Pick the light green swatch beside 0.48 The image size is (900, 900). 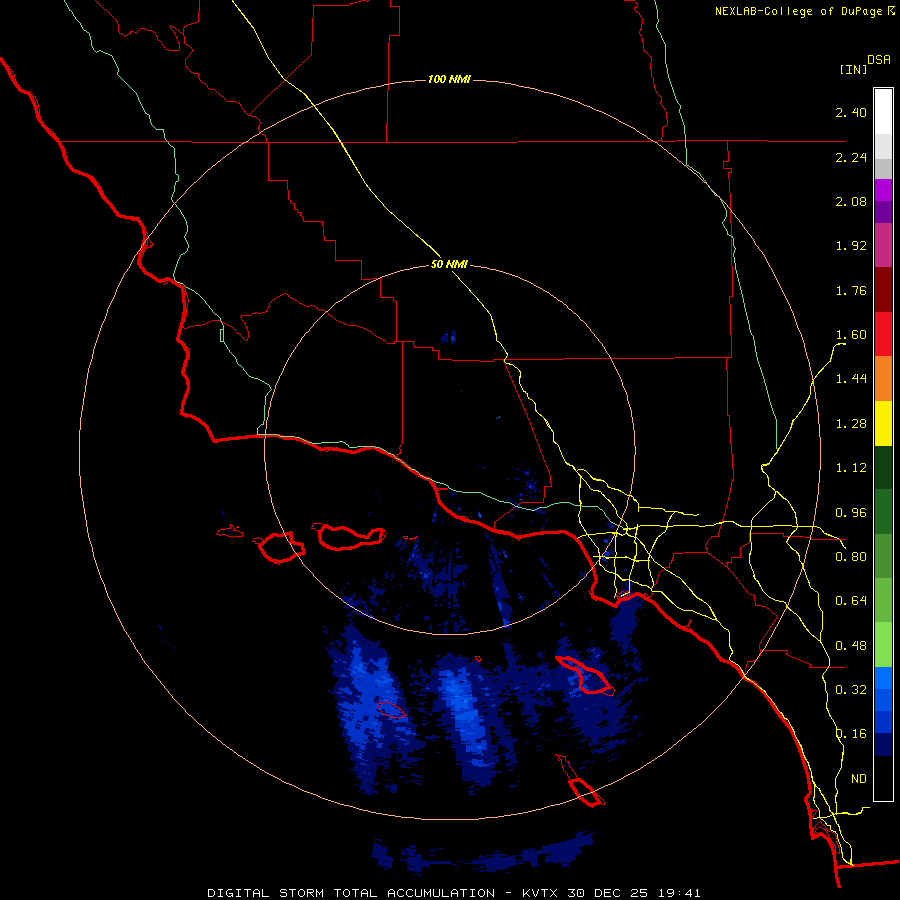coord(883,645)
